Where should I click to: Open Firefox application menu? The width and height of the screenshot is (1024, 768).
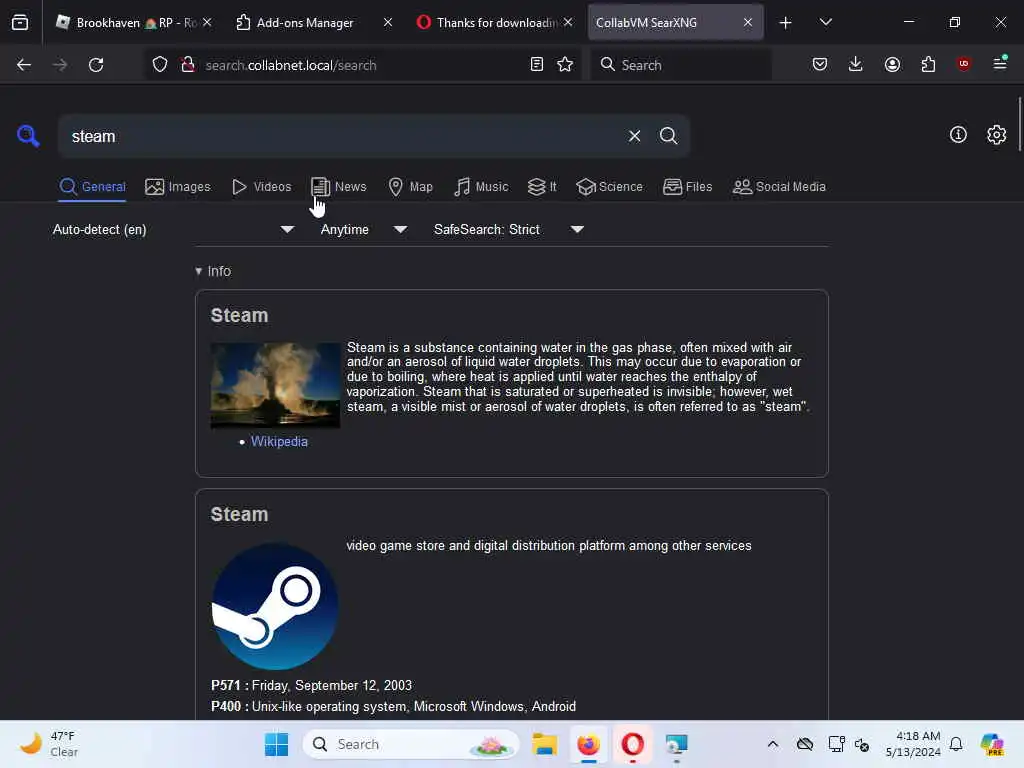[x=1000, y=64]
